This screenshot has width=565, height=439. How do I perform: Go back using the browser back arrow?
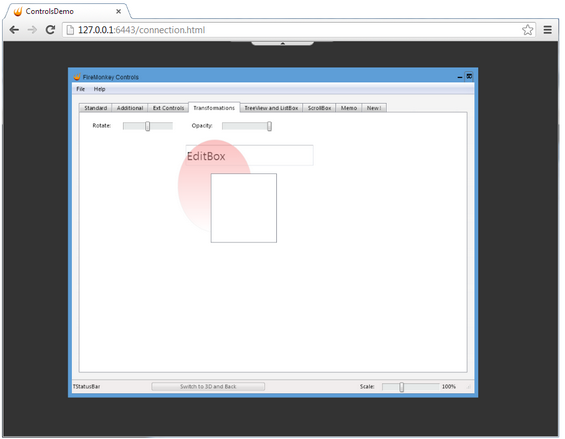click(14, 30)
